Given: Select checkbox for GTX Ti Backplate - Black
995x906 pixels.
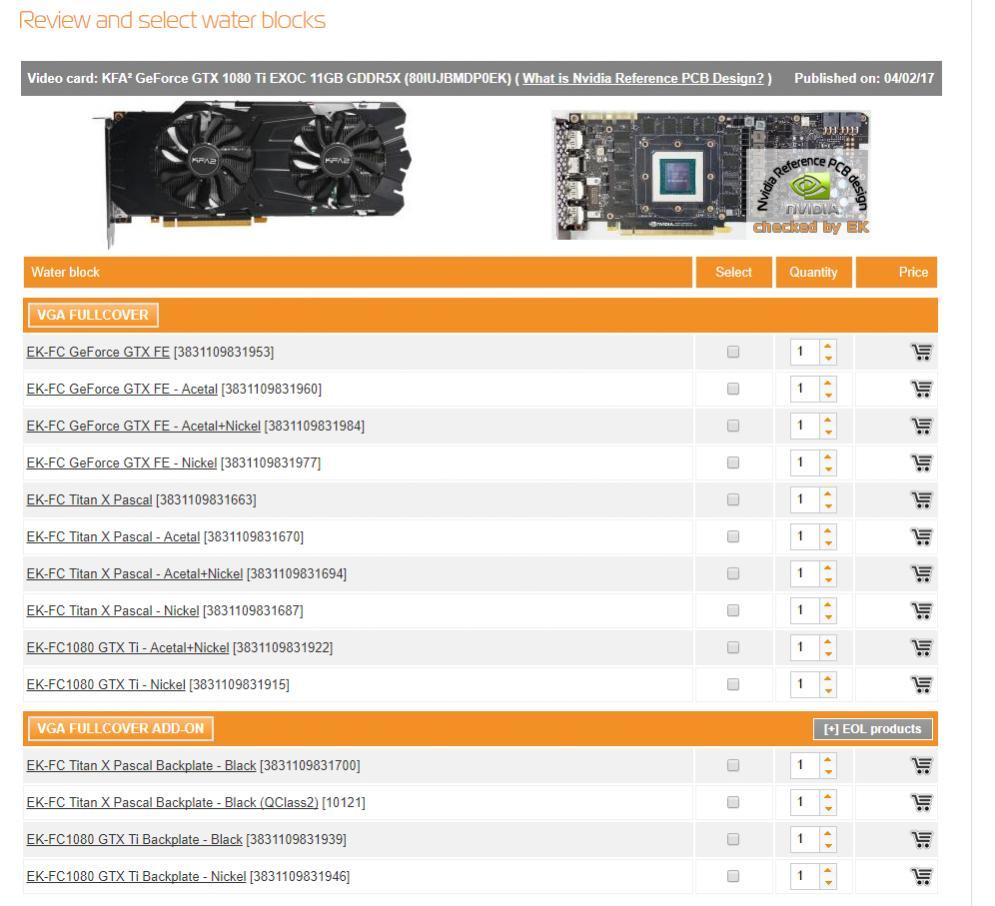Looking at the screenshot, I should 733,839.
